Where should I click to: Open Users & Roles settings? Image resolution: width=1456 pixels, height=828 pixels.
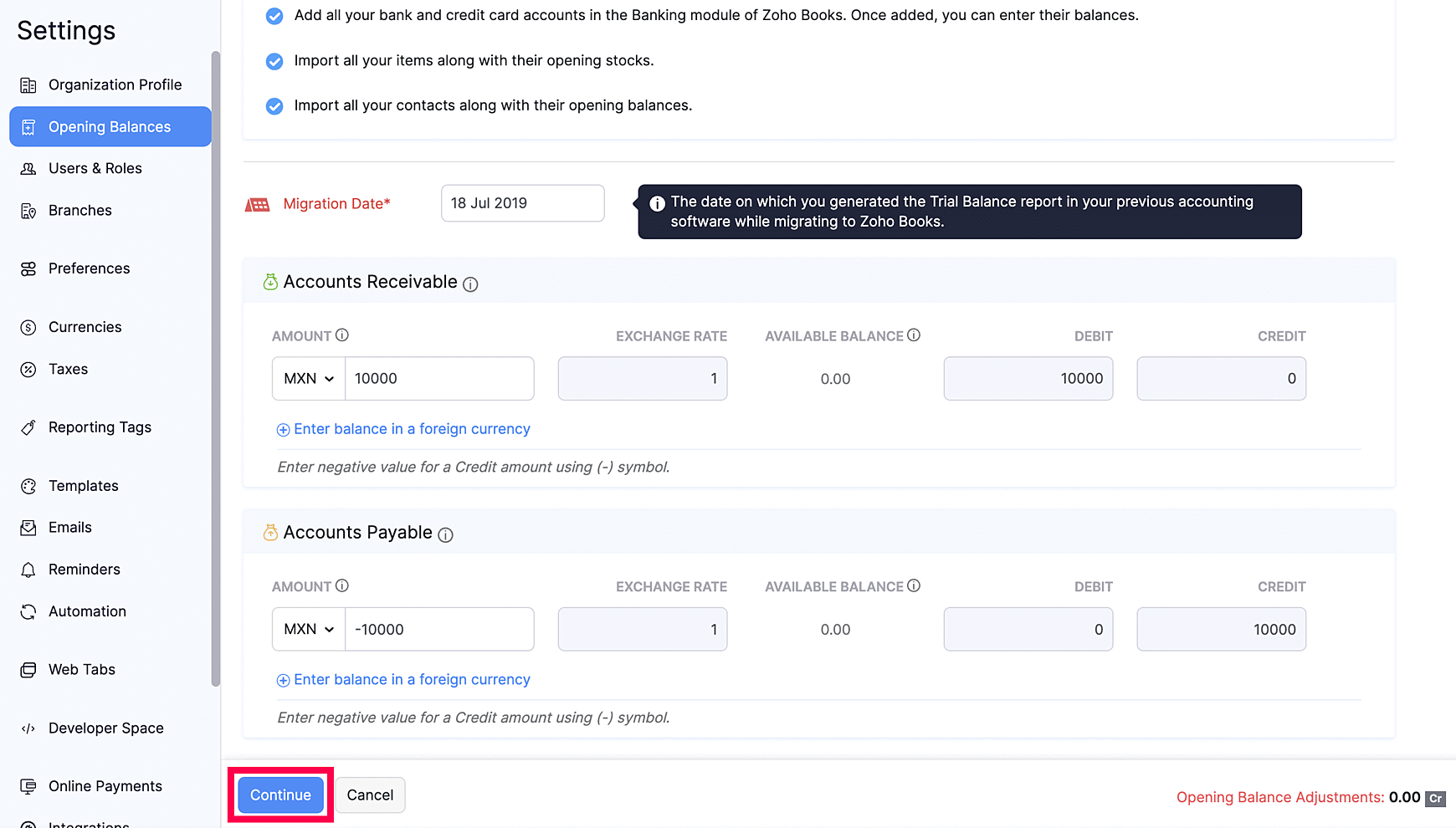point(95,168)
